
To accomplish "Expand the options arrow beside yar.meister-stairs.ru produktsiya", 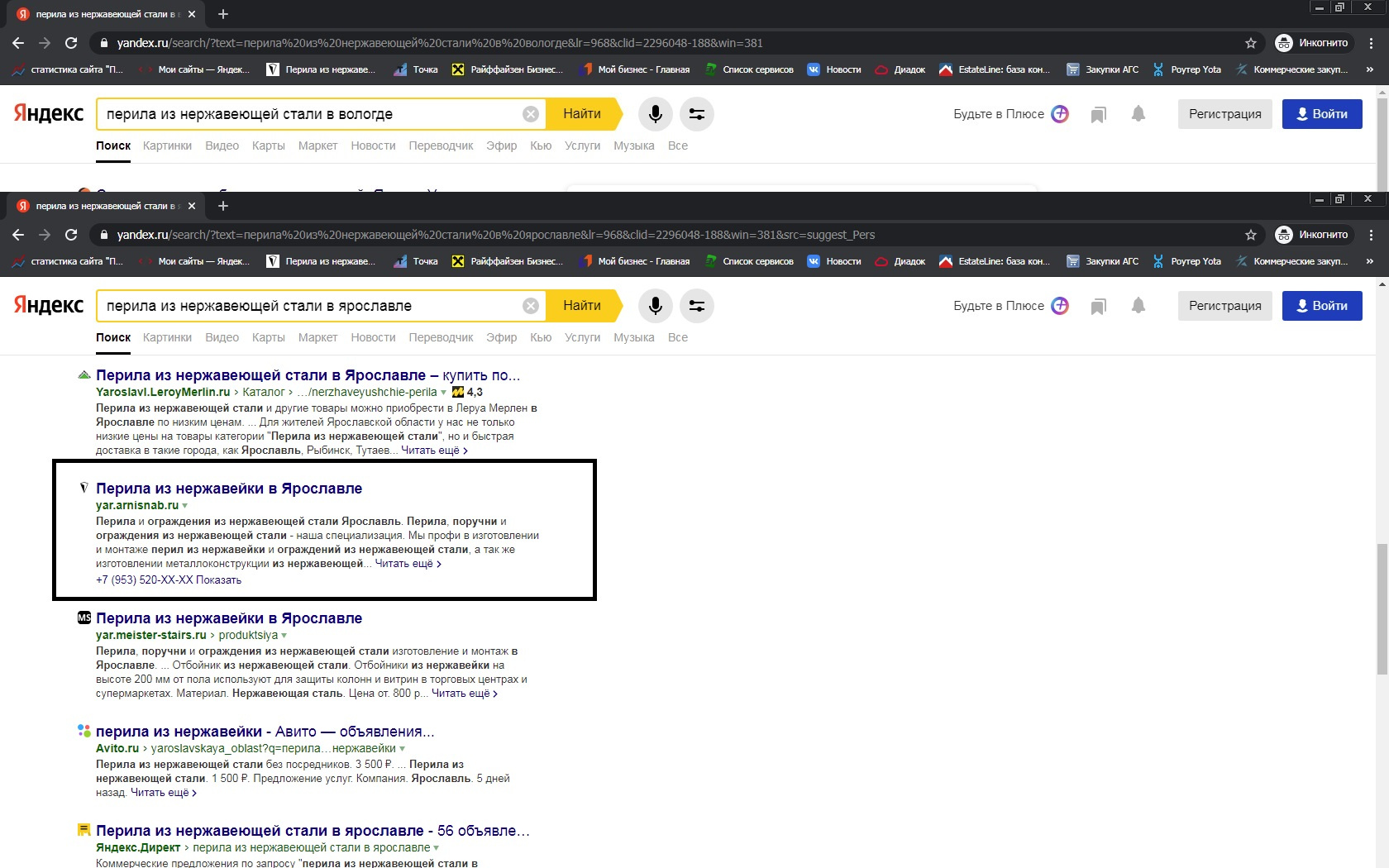I will click(284, 636).
